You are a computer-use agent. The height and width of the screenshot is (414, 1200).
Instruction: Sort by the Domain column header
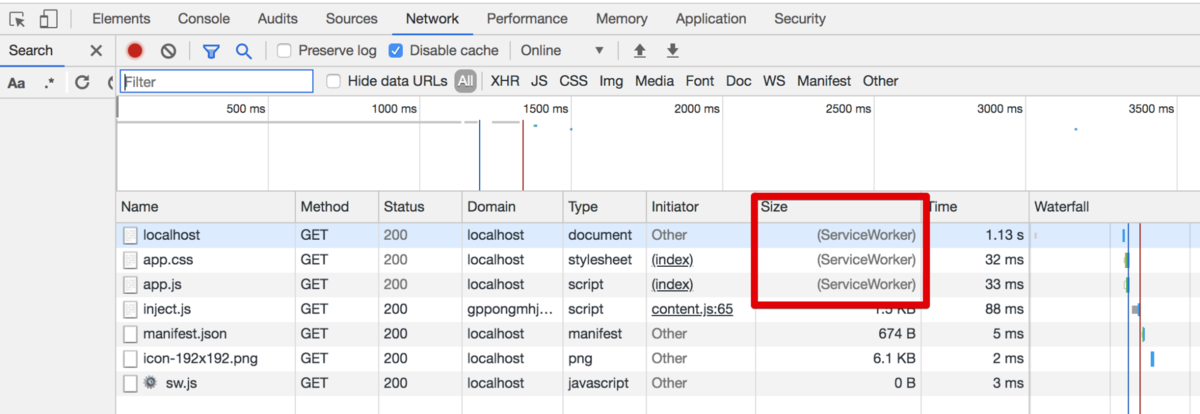coord(513,207)
